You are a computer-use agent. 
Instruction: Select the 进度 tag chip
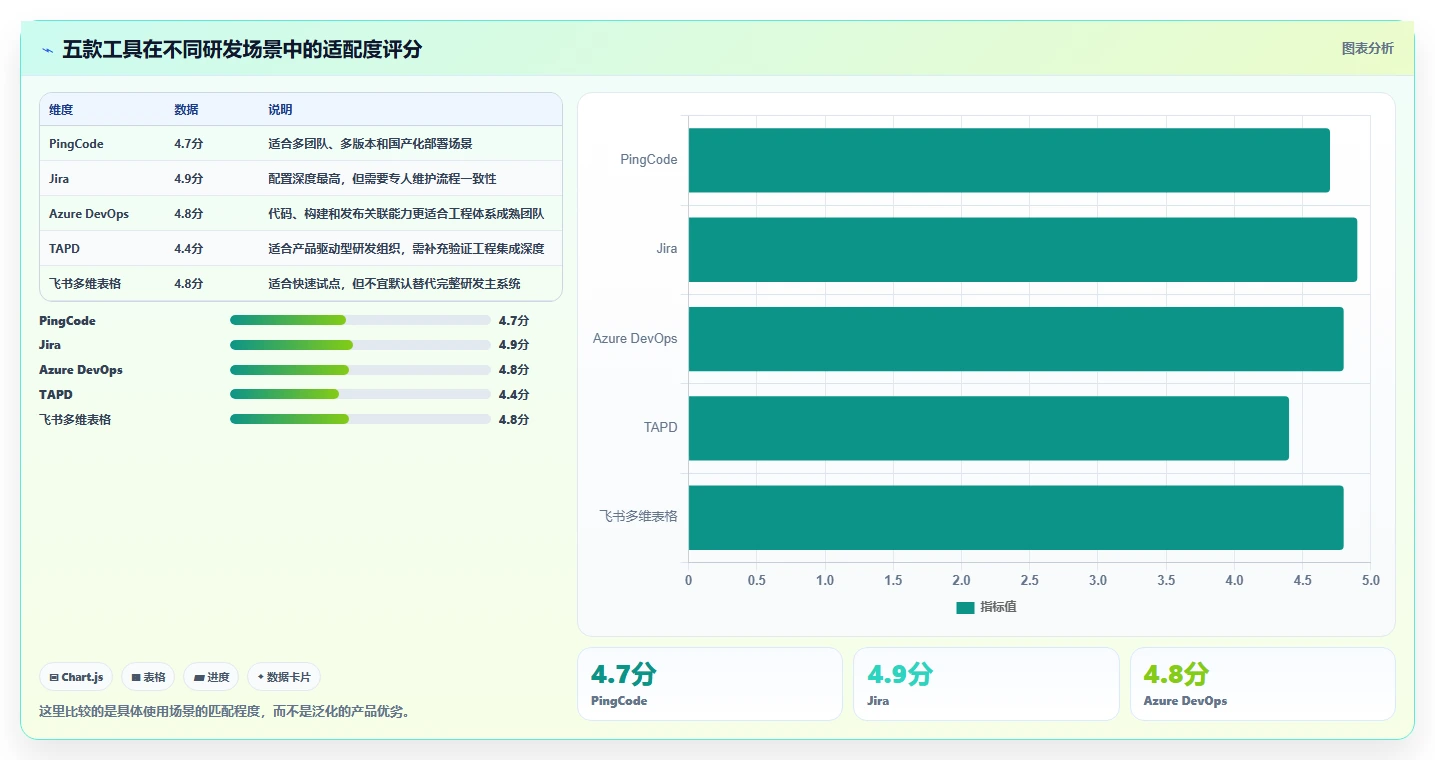point(211,677)
